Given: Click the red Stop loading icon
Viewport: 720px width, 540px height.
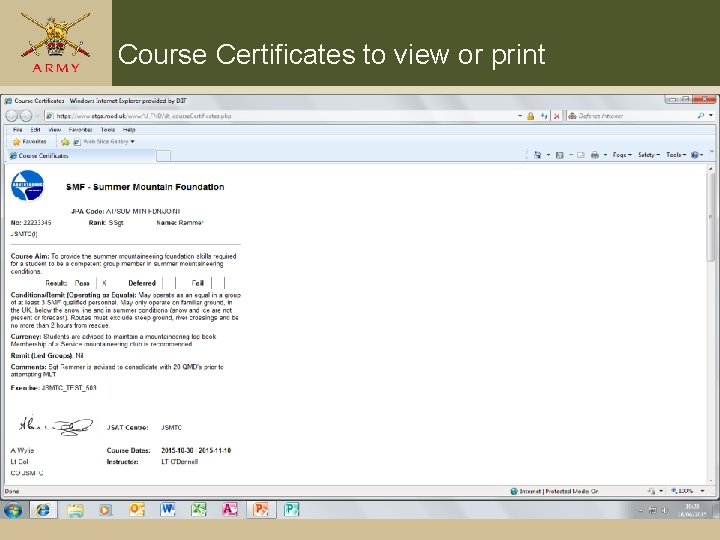Looking at the screenshot, I should click(x=557, y=116).
